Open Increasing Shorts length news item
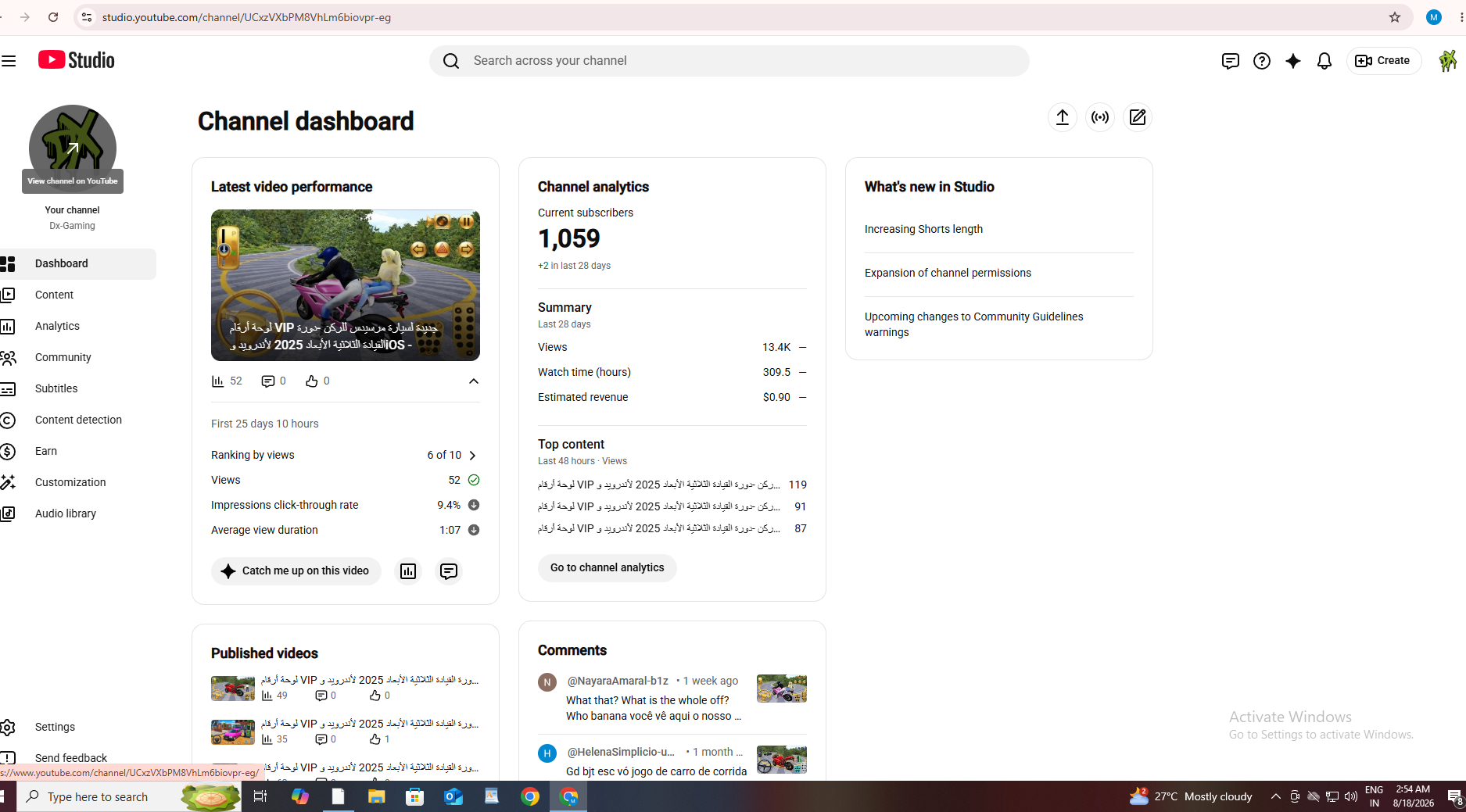Screen dimensions: 1466x812 923,229
